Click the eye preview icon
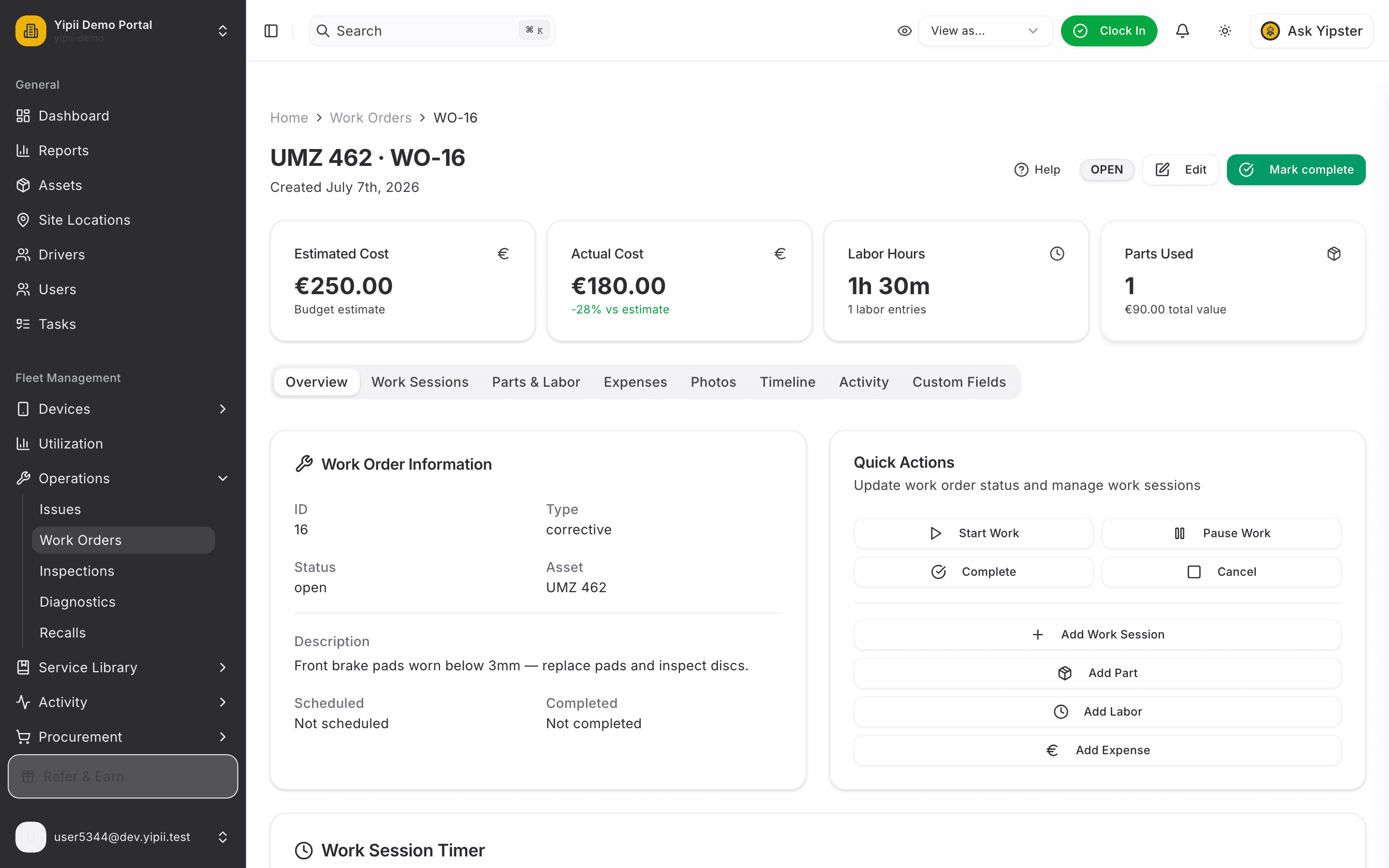1389x868 pixels. 905,31
